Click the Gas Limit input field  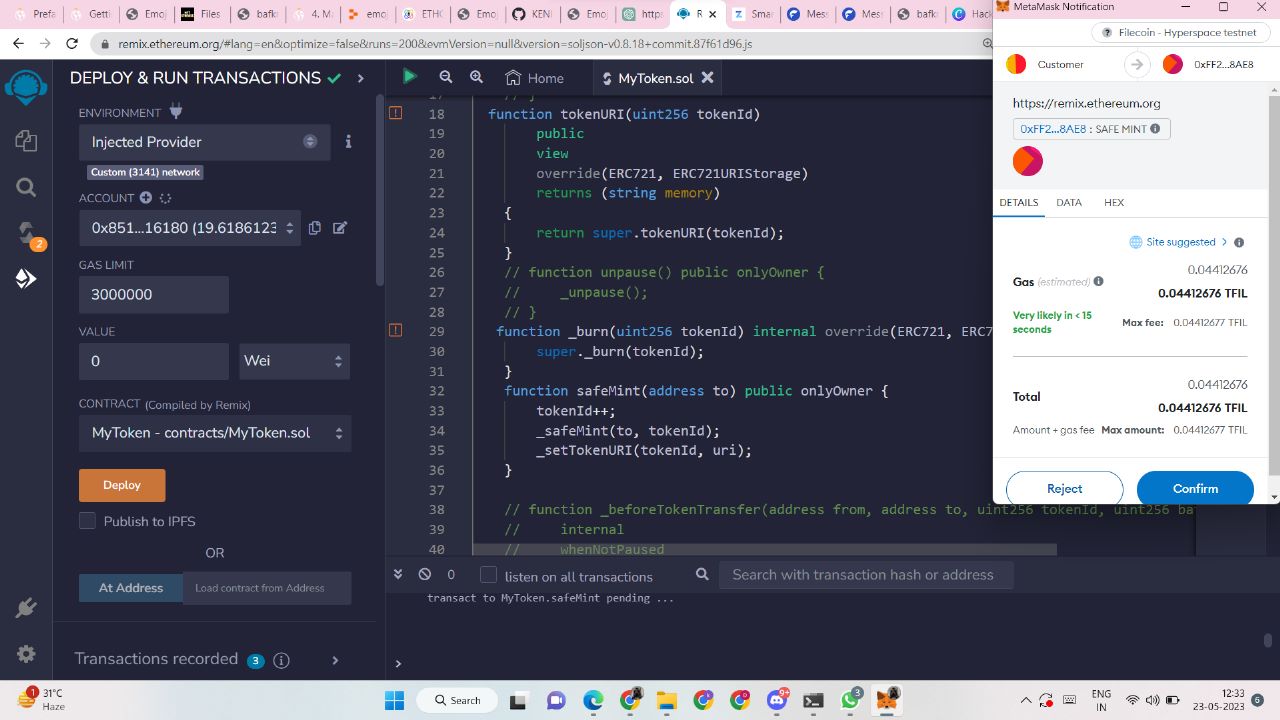point(154,295)
